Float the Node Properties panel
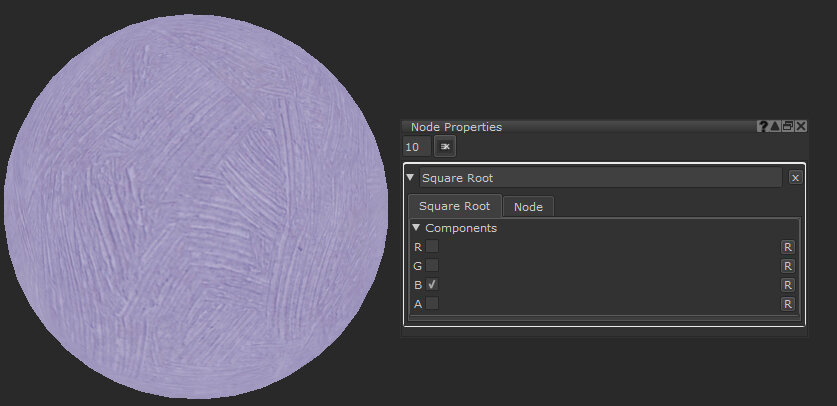 tap(788, 127)
